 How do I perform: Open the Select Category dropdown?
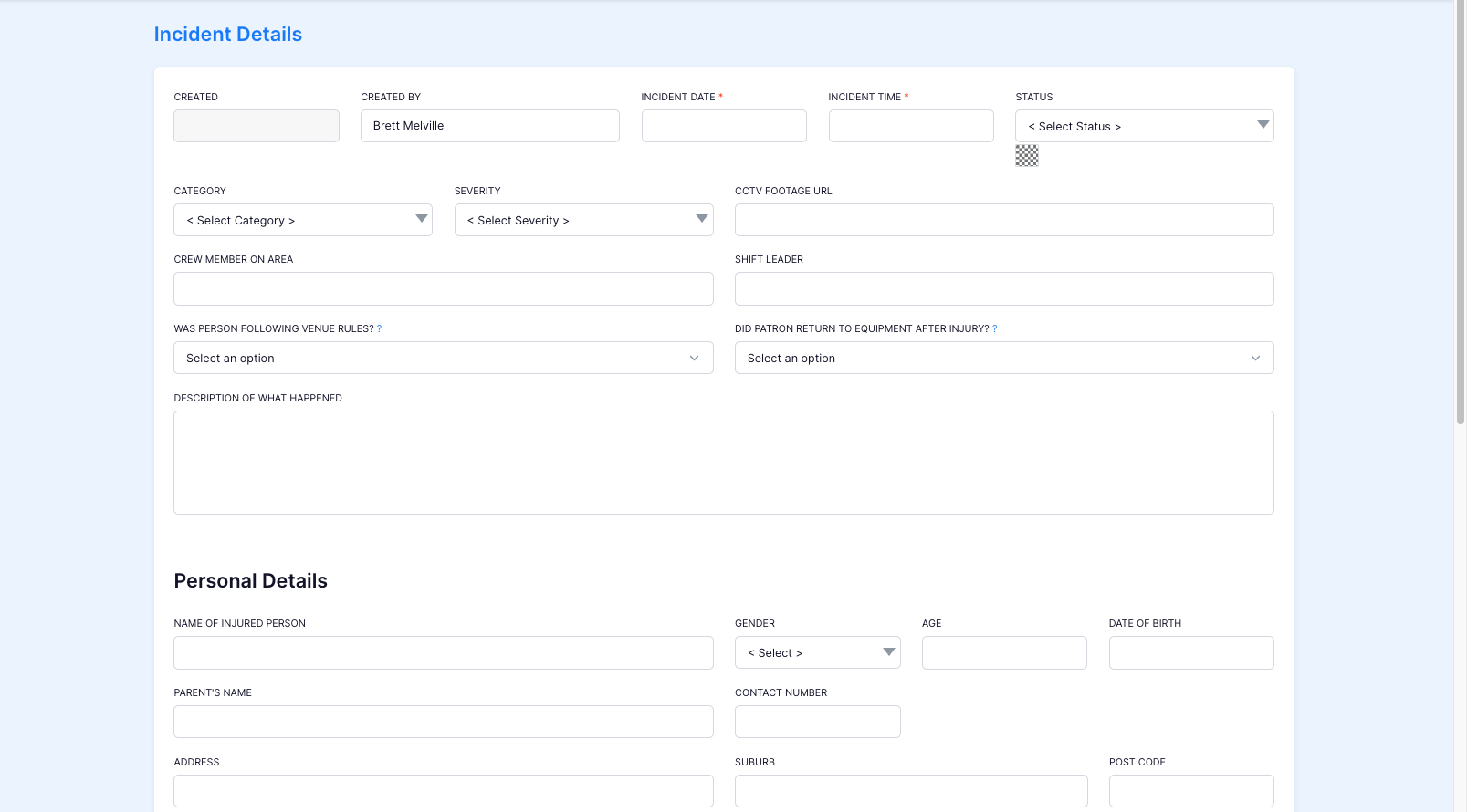tap(302, 220)
